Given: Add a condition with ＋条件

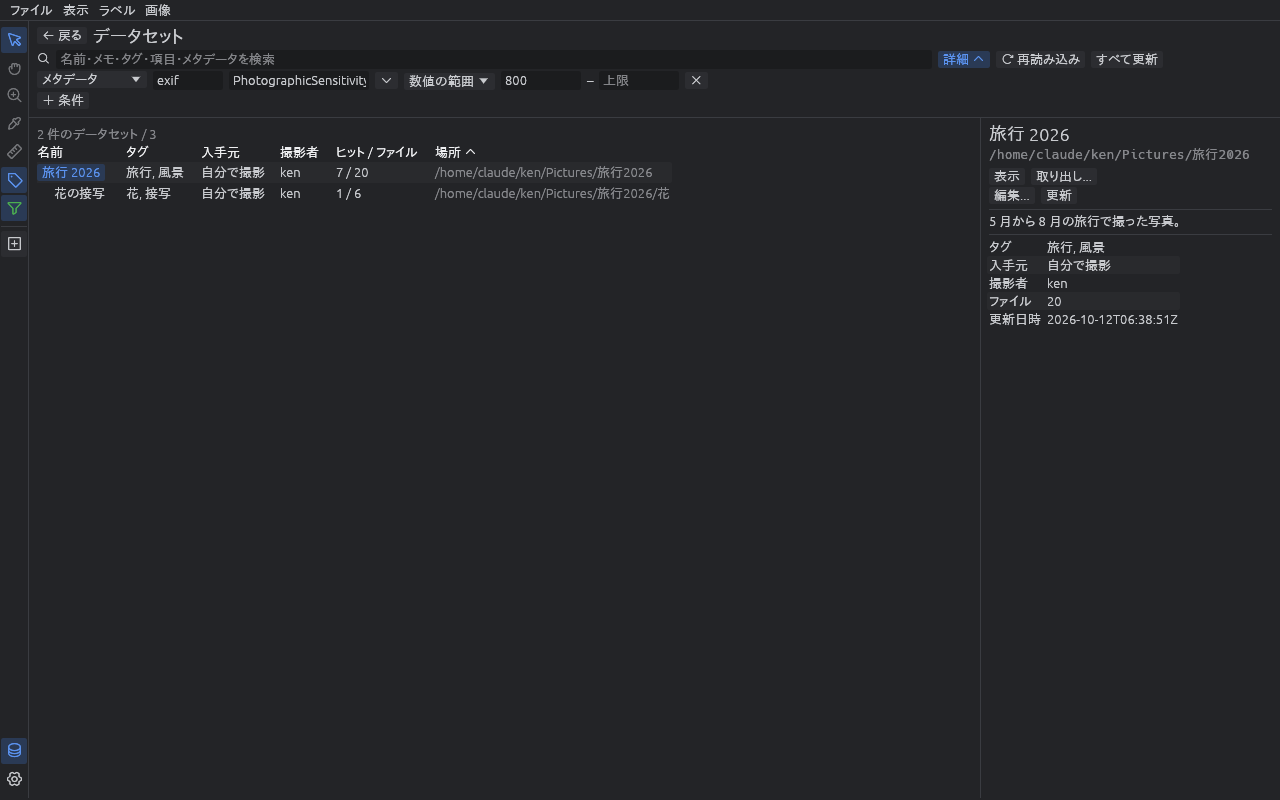Looking at the screenshot, I should point(63,100).
